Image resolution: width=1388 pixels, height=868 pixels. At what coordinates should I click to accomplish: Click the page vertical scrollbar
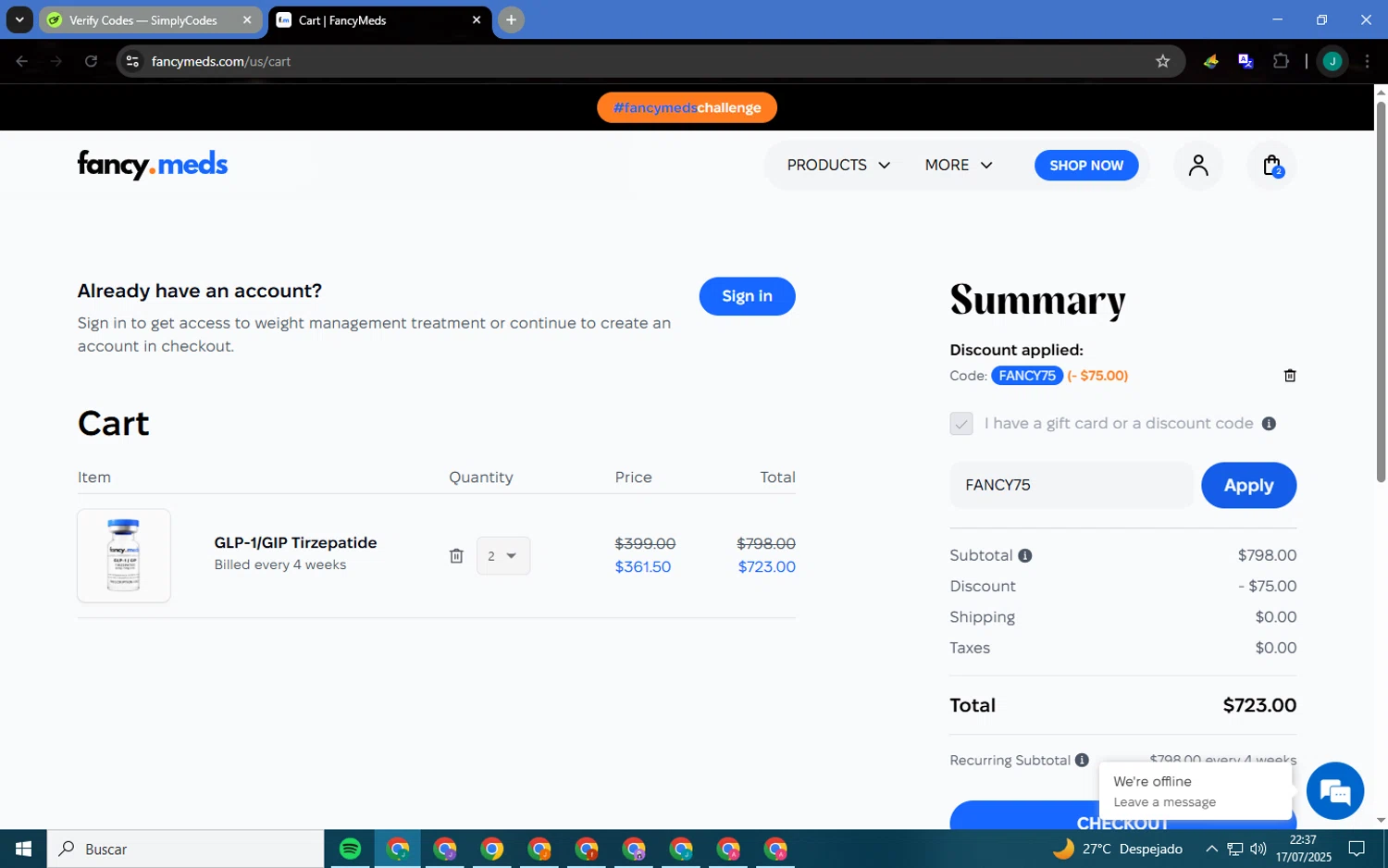(x=1381, y=291)
